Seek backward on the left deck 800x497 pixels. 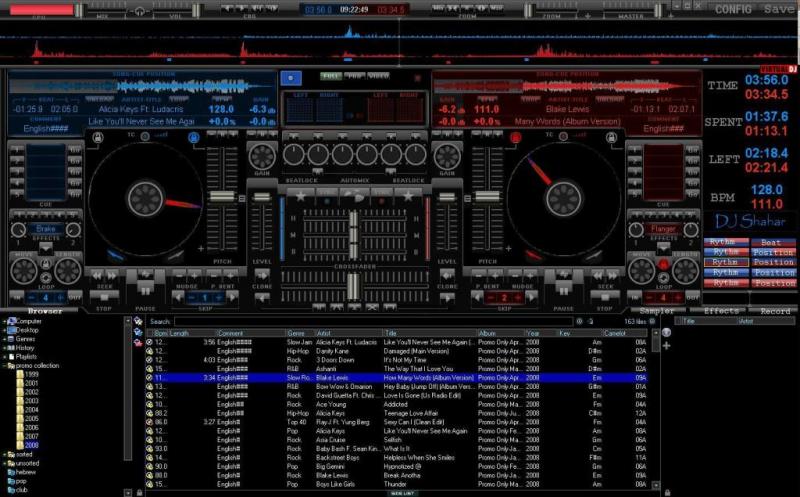pos(96,276)
